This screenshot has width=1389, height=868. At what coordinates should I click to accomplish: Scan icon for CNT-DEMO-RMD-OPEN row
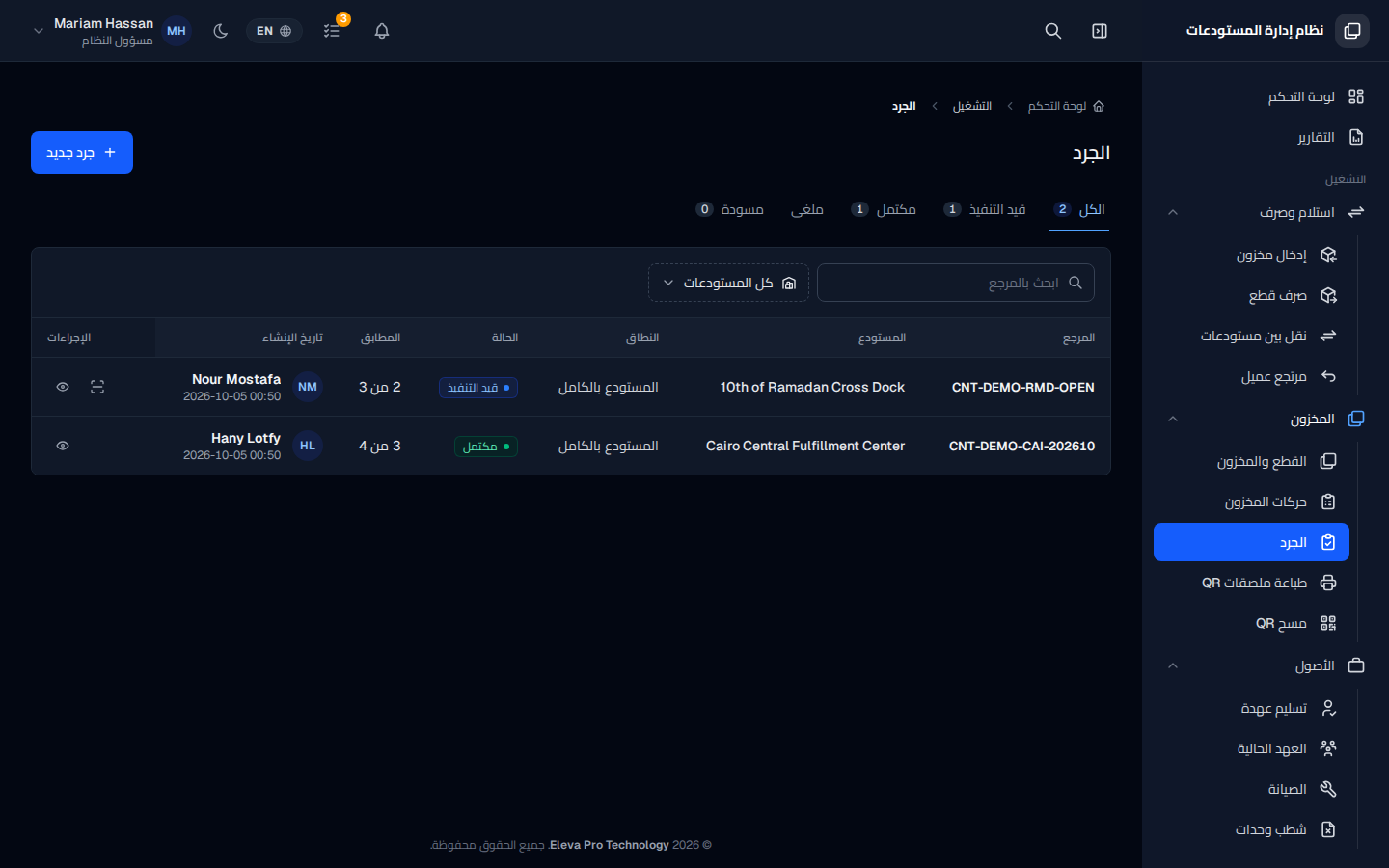tap(97, 387)
